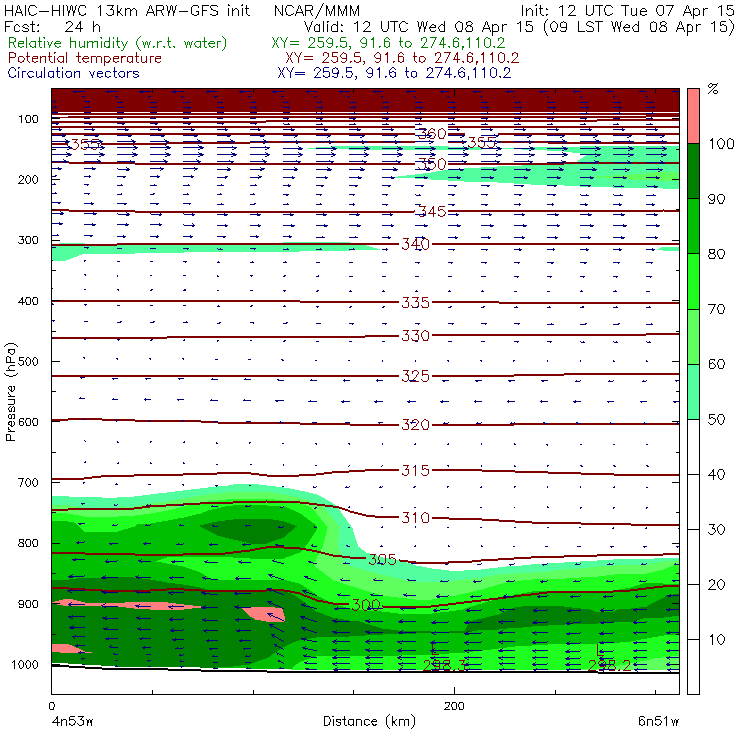The width and height of the screenshot is (740, 740).
Task: Click the 'Init: 12 UTC Tue 07 Apr 15' text
Action: point(627,11)
